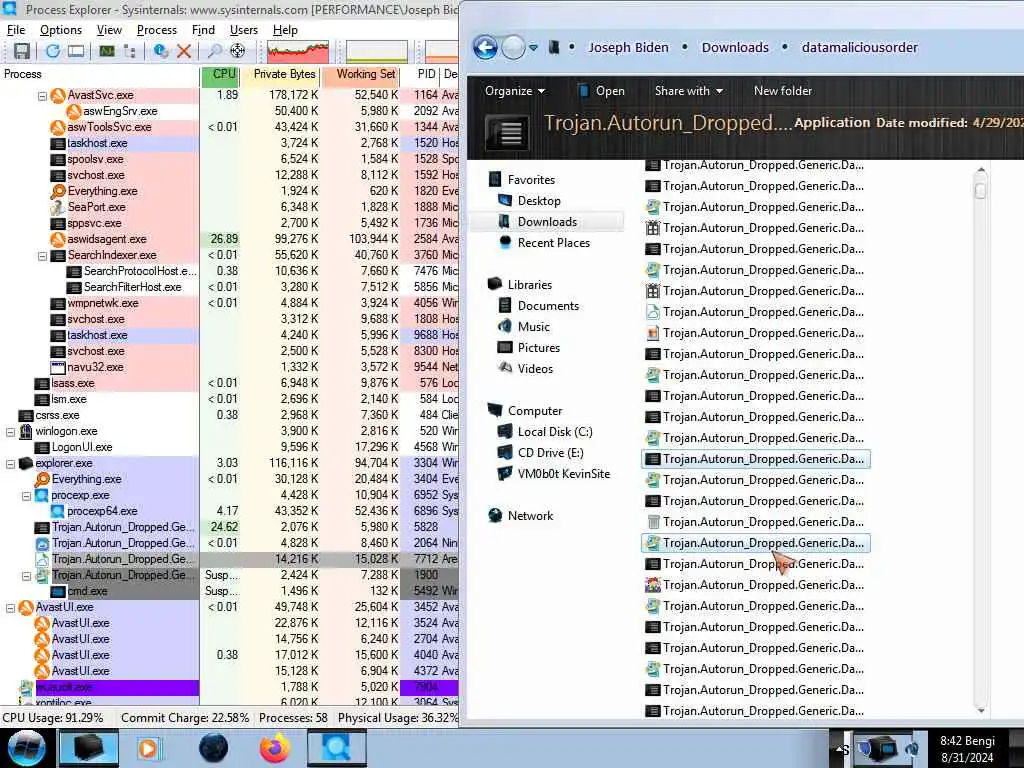Image resolution: width=1024 pixels, height=768 pixels.
Task: Collapse the SearchIndexer.exe tree node
Action: 42,256
